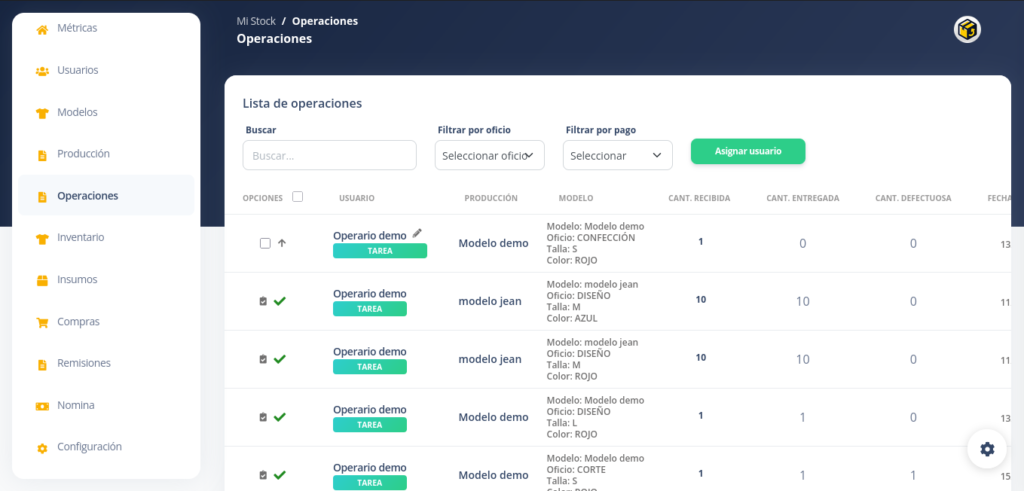Click the up arrow icon in first row

point(282,243)
